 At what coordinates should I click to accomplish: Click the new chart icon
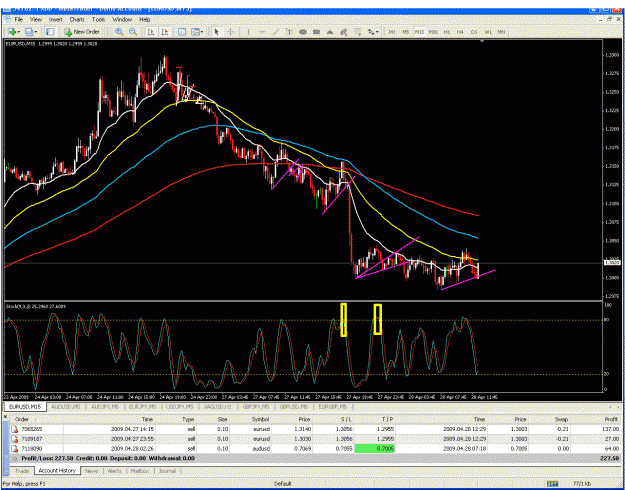(12, 32)
